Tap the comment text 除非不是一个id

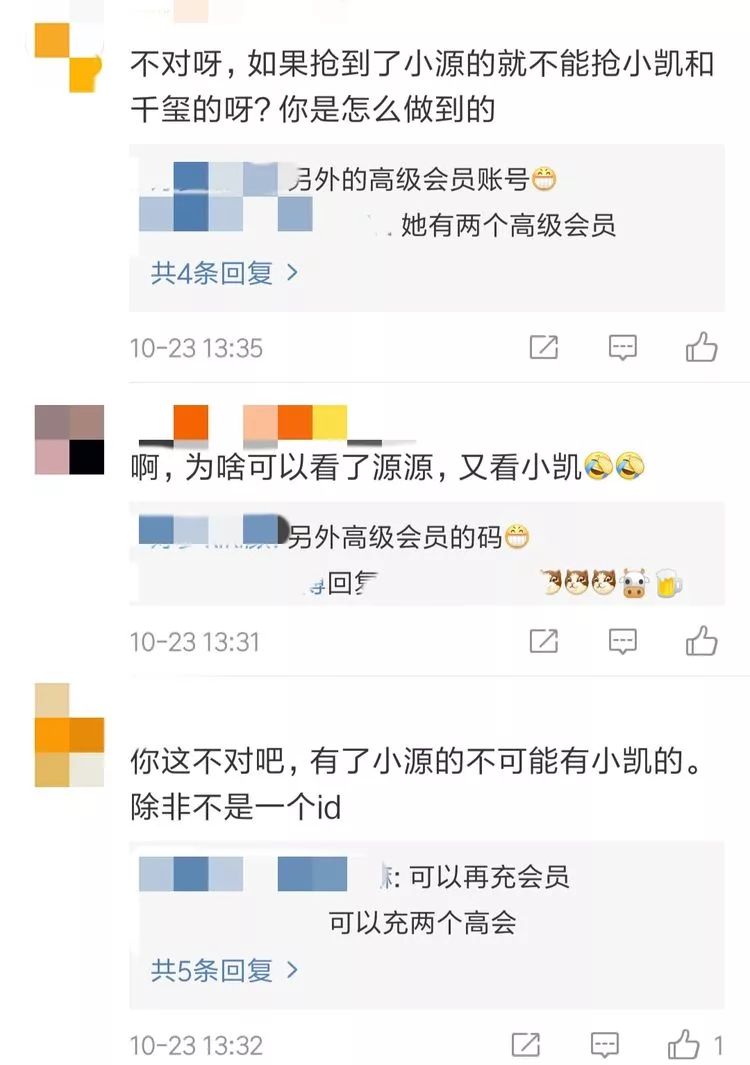pos(236,808)
